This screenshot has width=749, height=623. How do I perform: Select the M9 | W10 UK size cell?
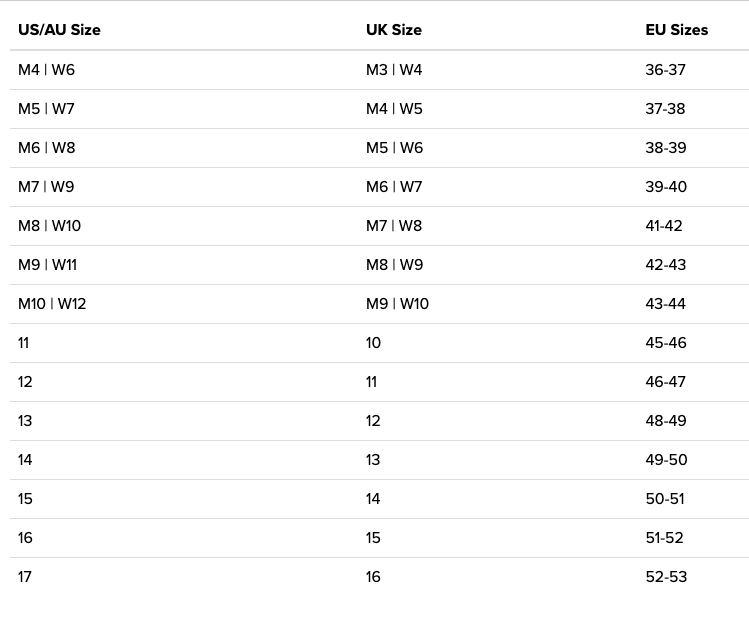click(397, 304)
